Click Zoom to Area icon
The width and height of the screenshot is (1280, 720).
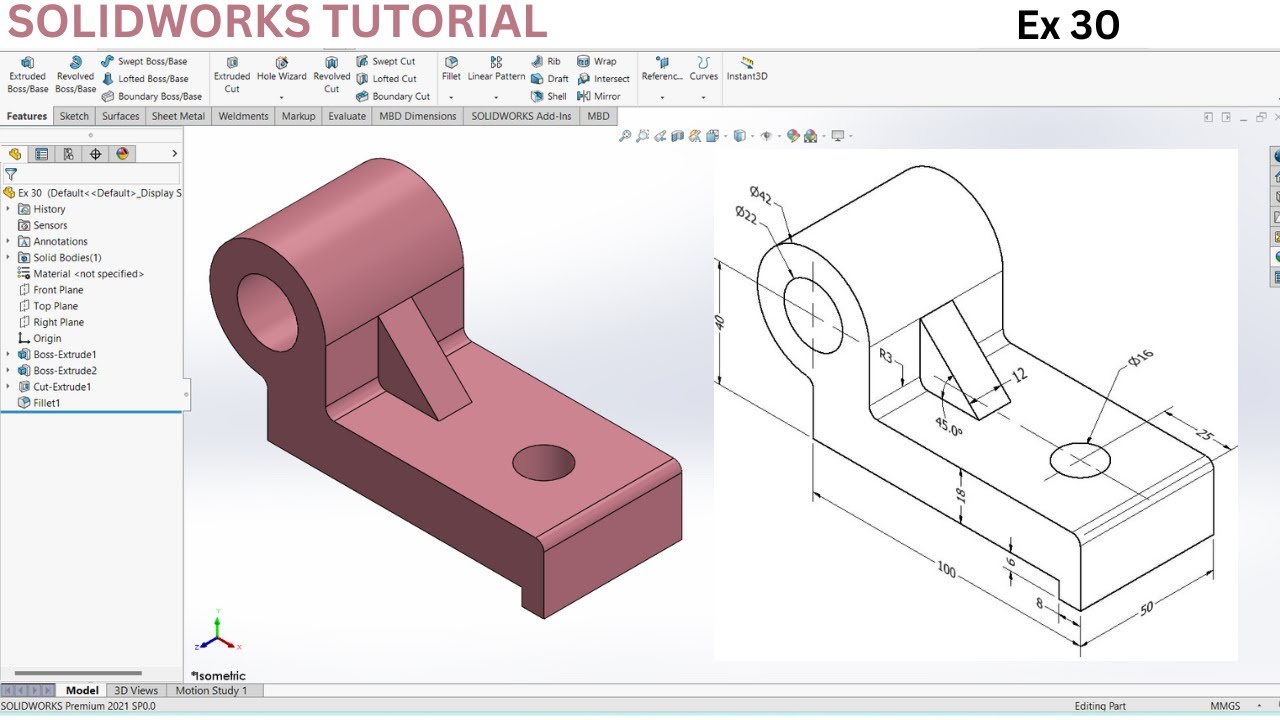(x=642, y=136)
